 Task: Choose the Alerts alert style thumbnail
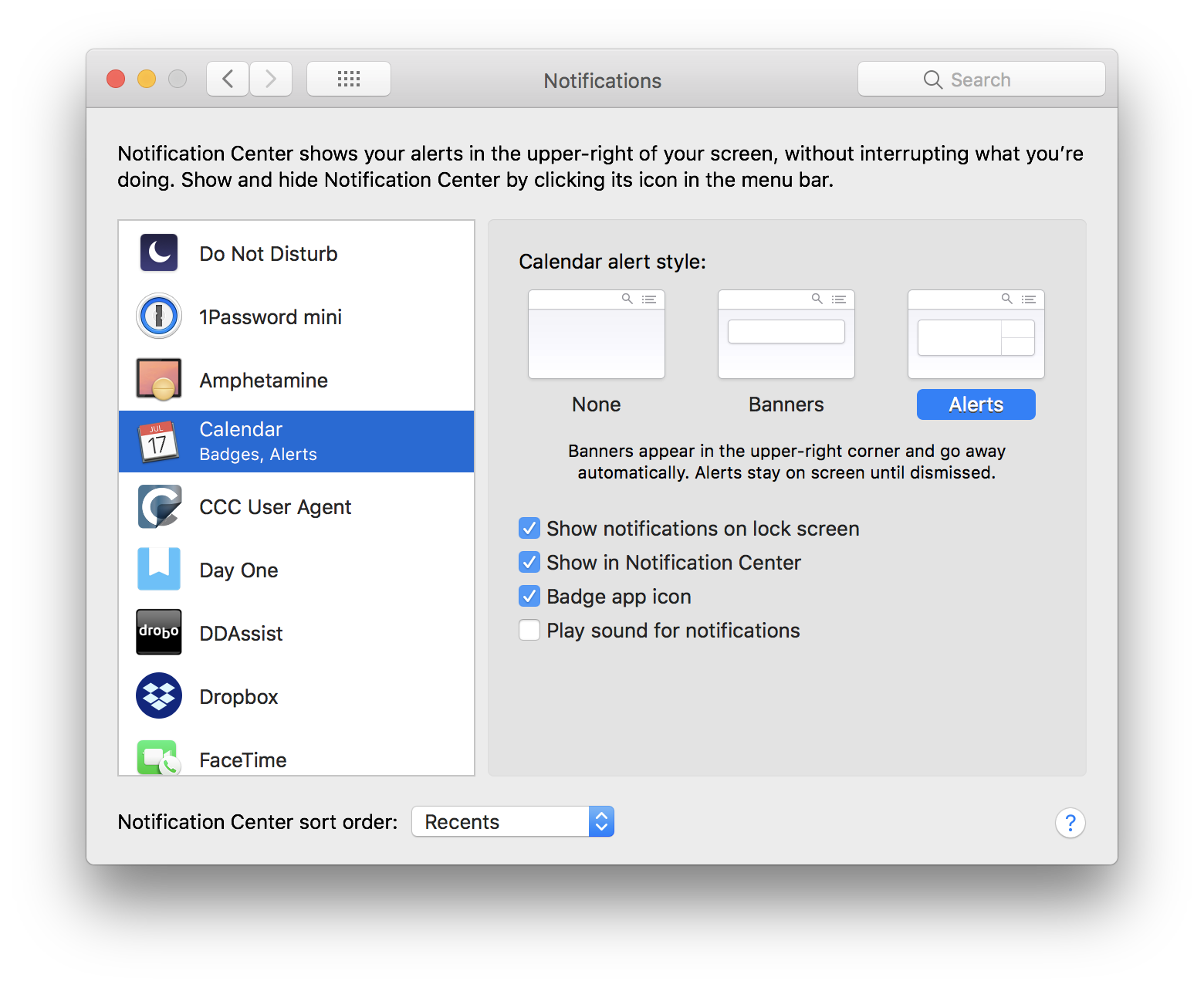tap(976, 334)
